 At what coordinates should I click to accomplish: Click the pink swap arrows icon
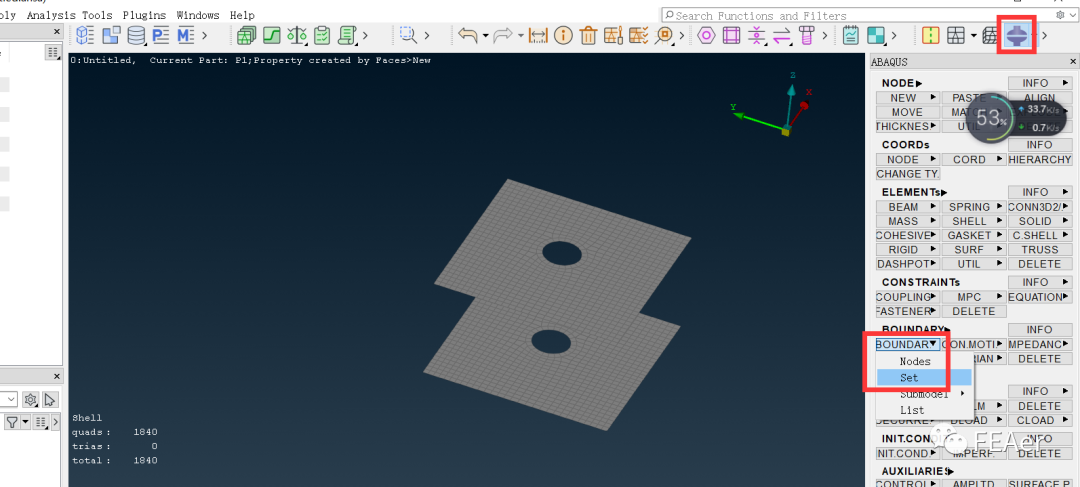tap(781, 35)
